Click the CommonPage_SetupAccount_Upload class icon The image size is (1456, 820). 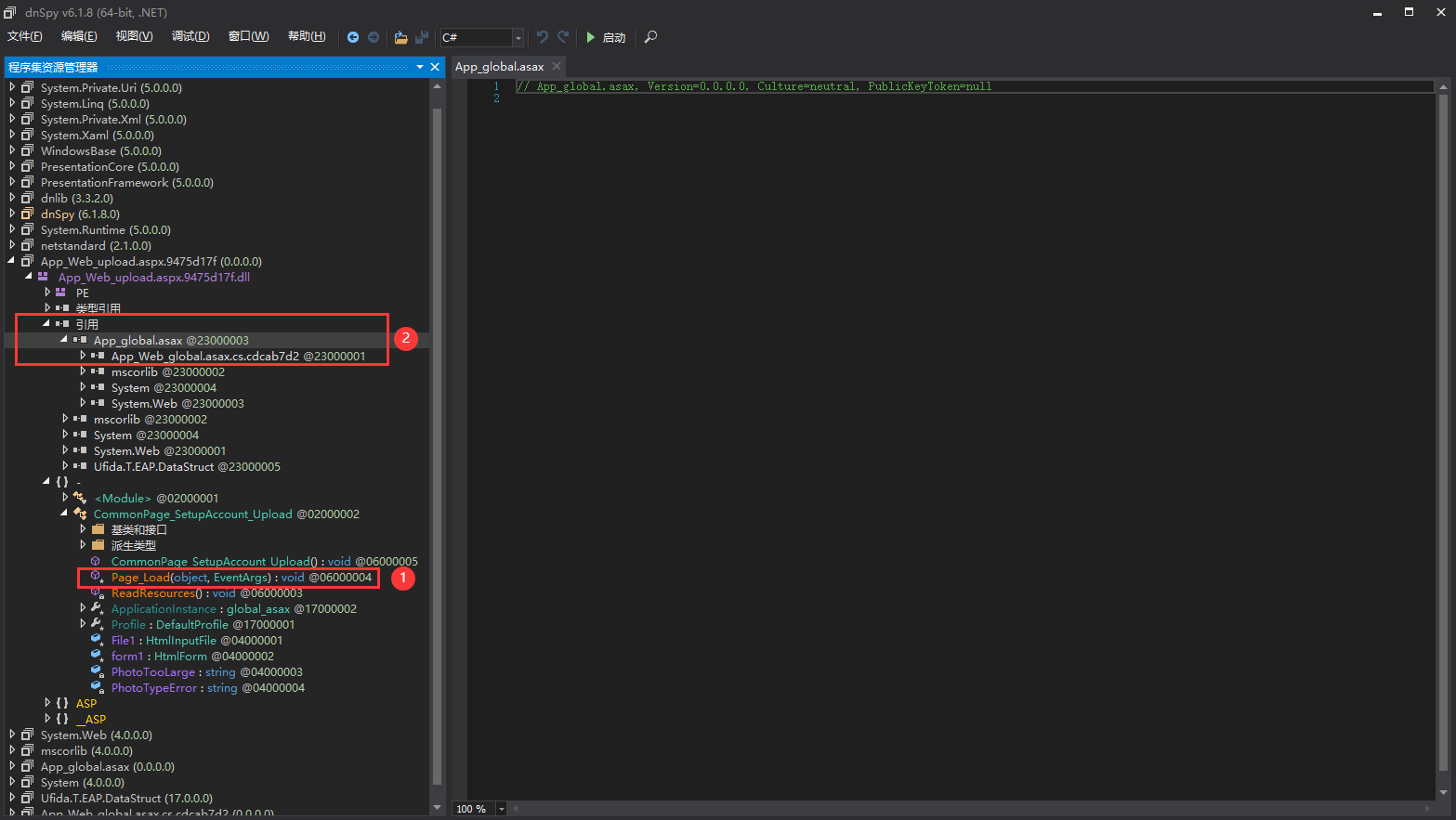coord(80,514)
